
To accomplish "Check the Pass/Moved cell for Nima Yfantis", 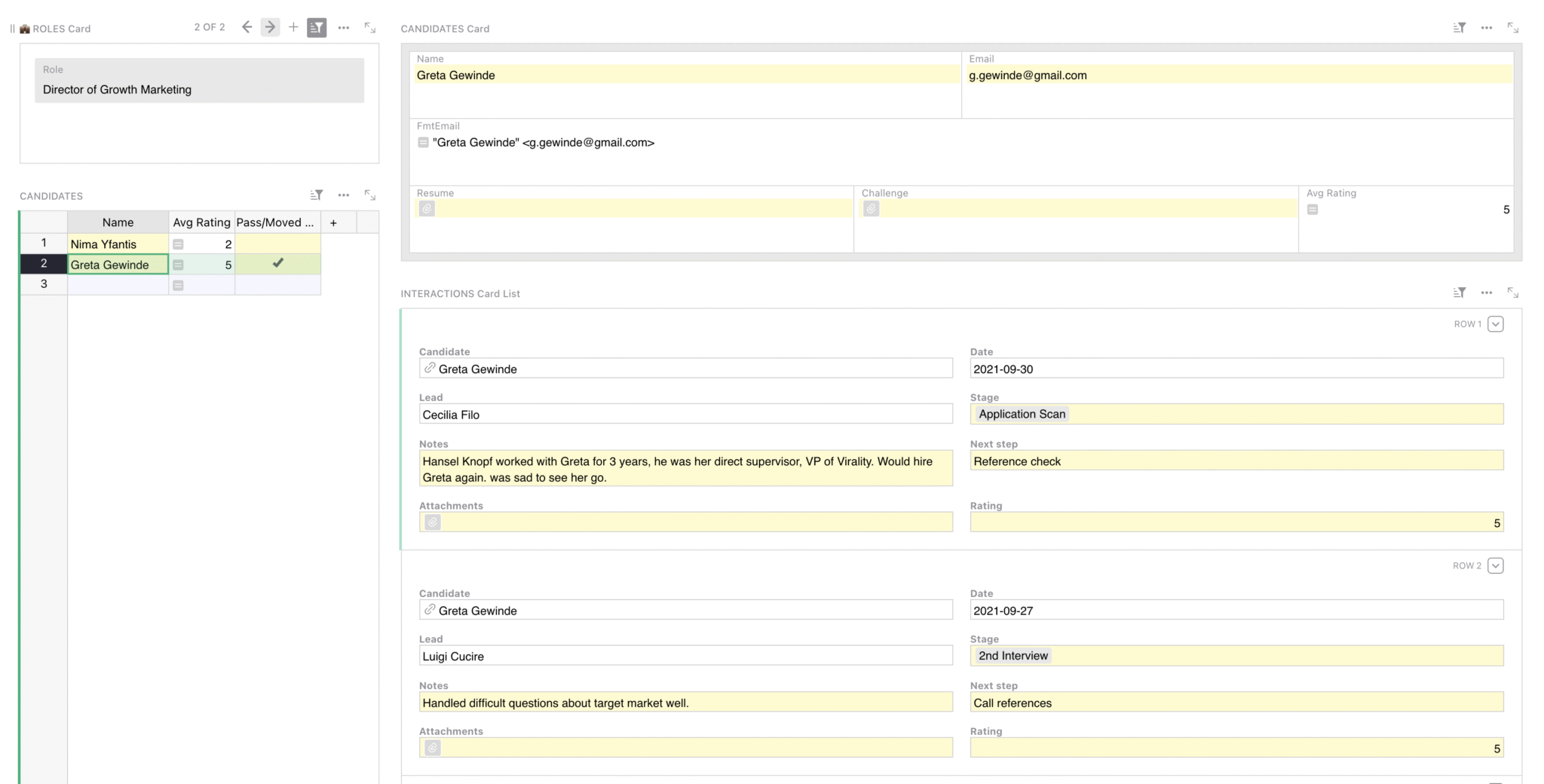I will pyautogui.click(x=277, y=243).
